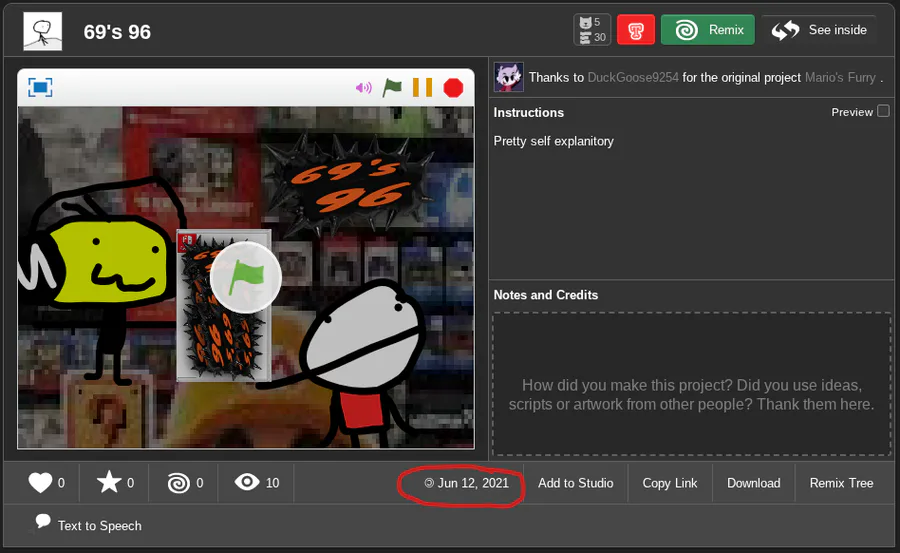900x553 pixels.
Task: Mute the project sound via speaker icon
Action: point(364,88)
